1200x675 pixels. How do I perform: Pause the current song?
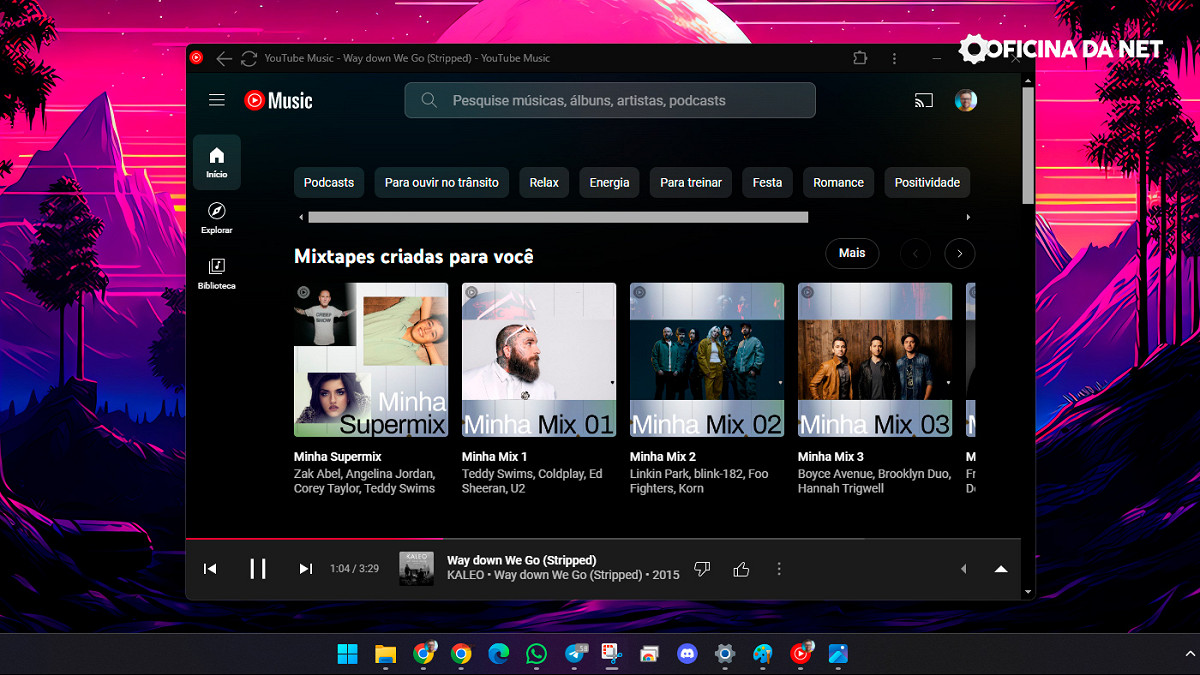coord(258,569)
